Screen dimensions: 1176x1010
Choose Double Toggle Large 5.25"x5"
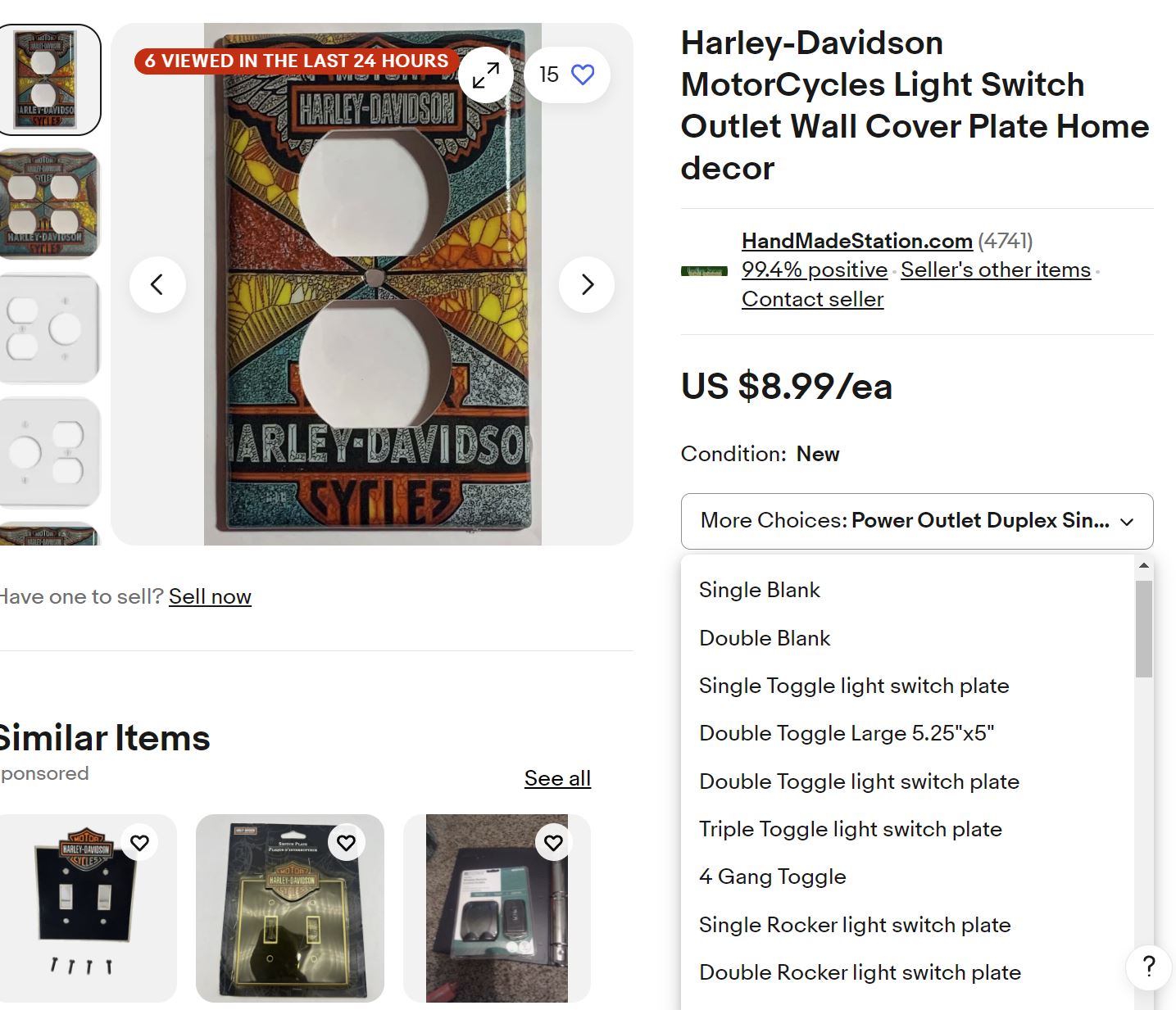[x=846, y=733]
